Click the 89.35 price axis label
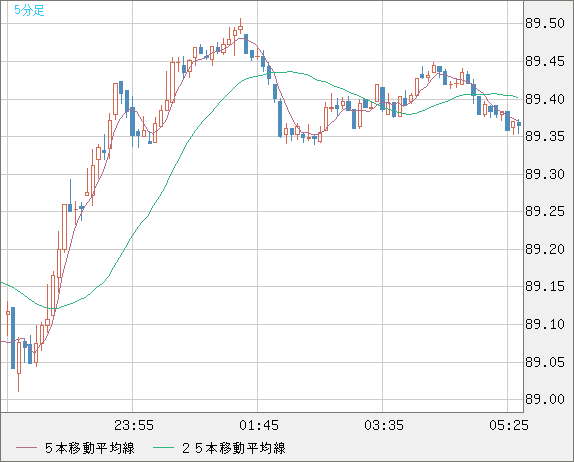Image resolution: width=574 pixels, height=462 pixels. coord(545,136)
